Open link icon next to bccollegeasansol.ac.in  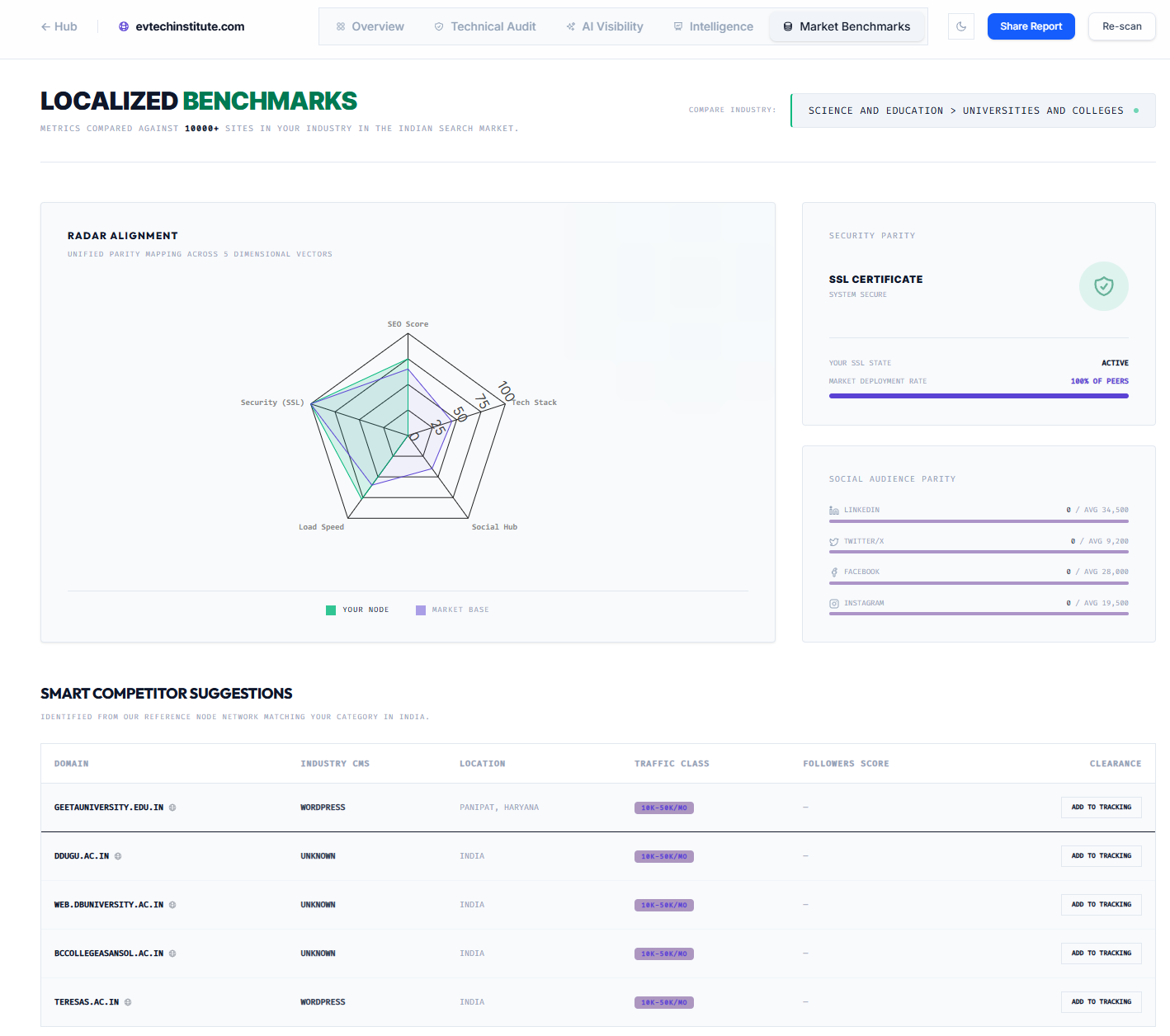(x=172, y=954)
